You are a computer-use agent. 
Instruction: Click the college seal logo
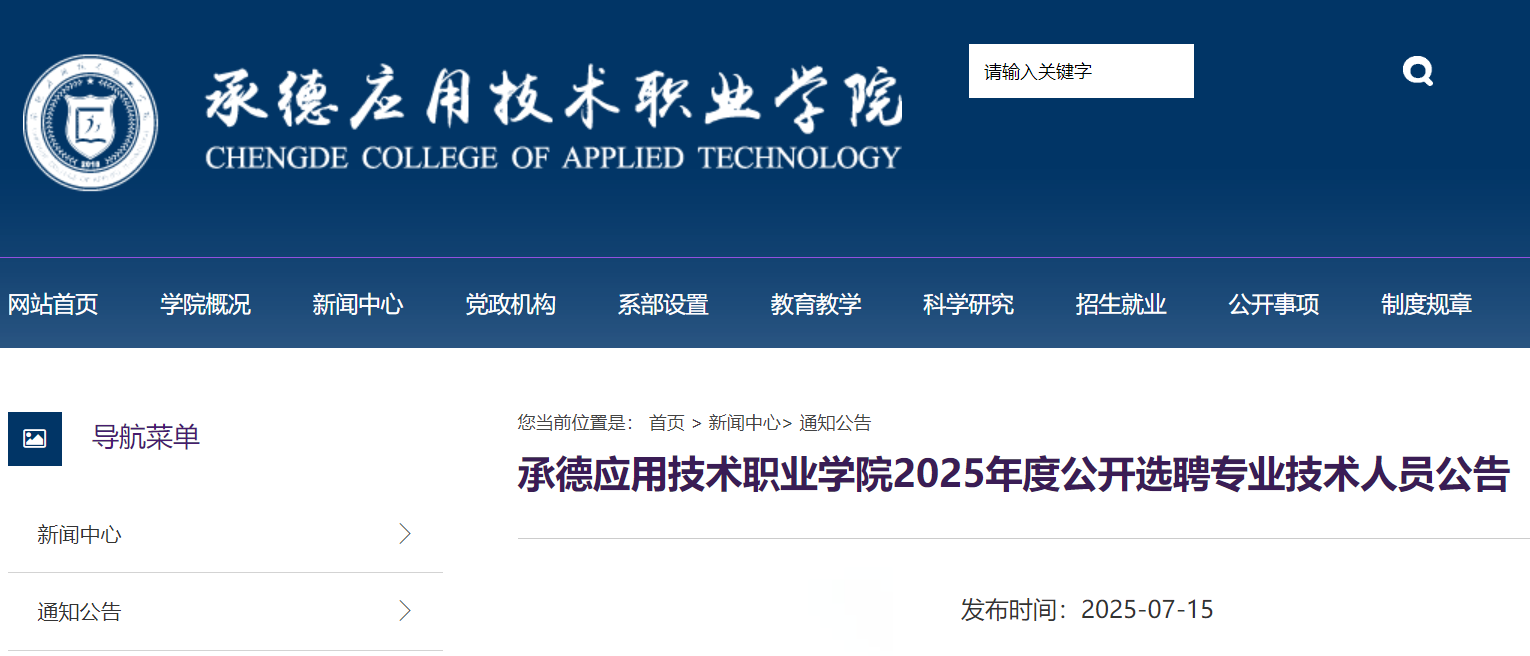[x=90, y=123]
